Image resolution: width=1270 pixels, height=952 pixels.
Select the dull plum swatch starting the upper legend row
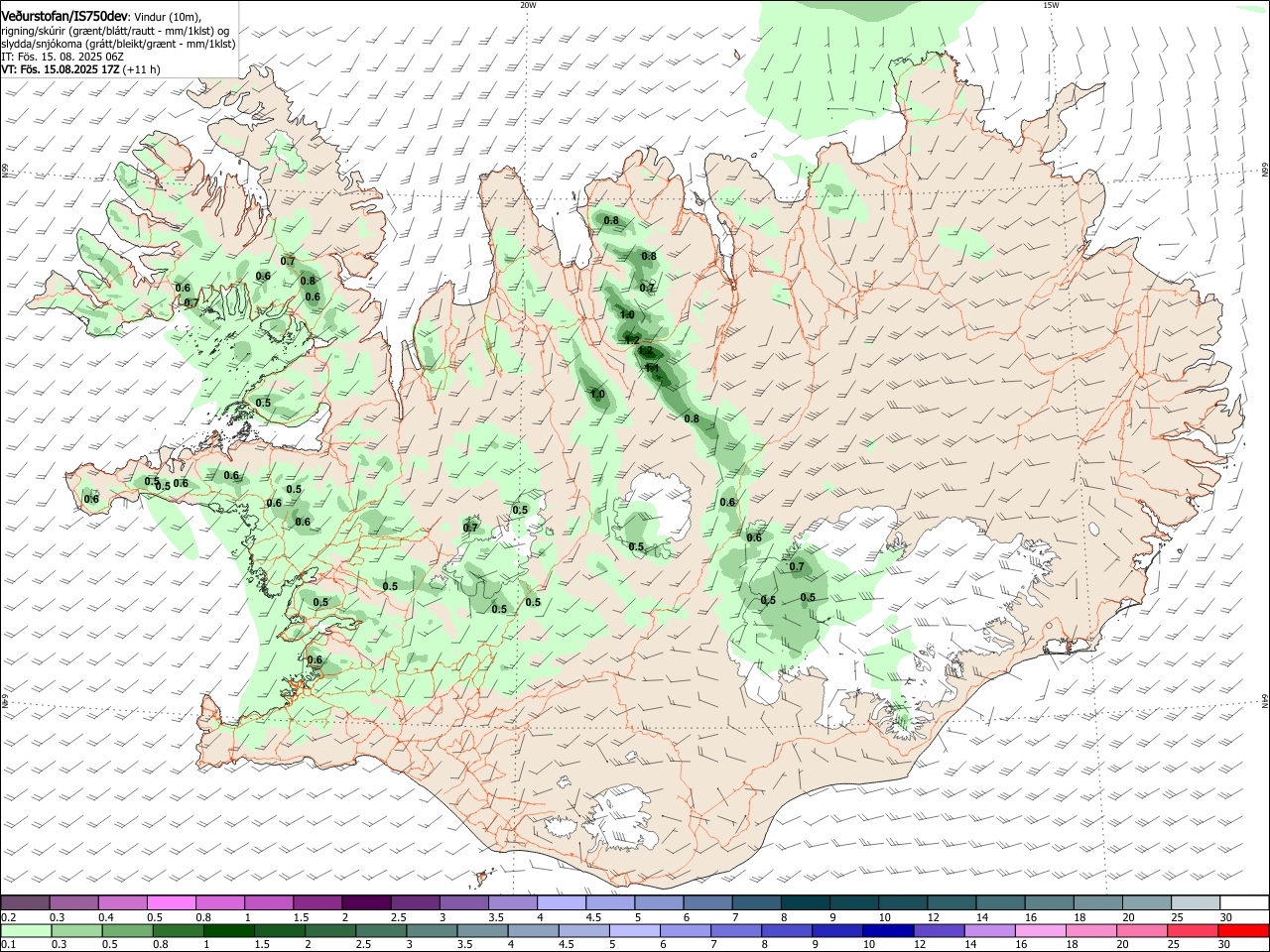26,903
